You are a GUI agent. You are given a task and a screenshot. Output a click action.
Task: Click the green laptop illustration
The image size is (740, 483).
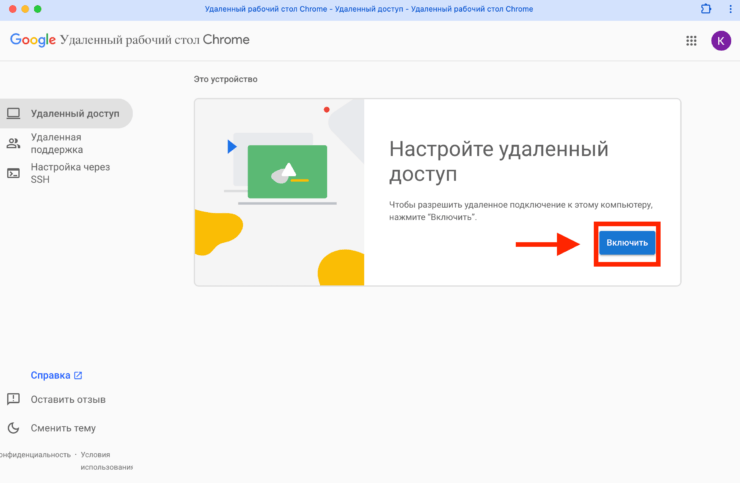tap(287, 172)
